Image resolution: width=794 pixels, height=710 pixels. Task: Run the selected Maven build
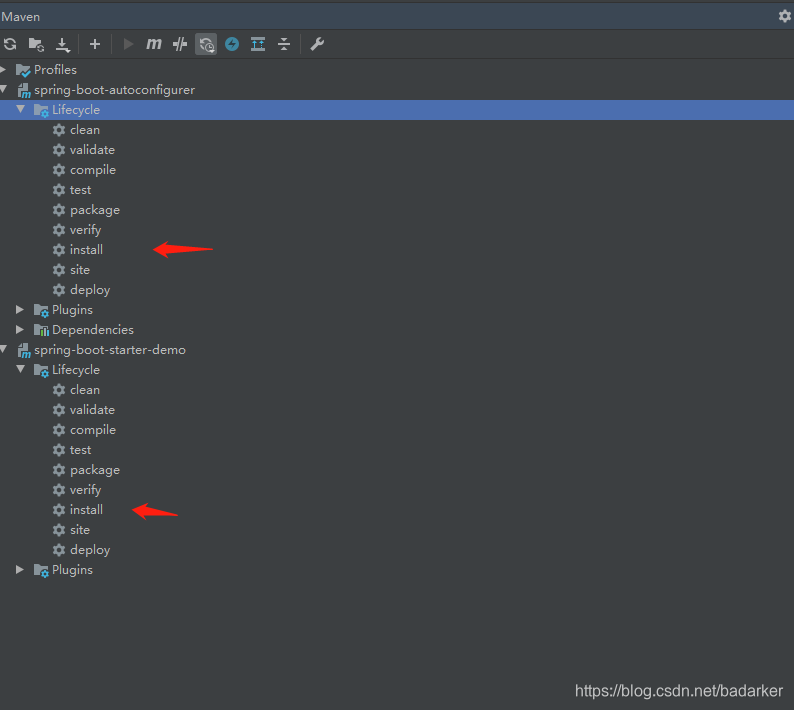[x=129, y=44]
